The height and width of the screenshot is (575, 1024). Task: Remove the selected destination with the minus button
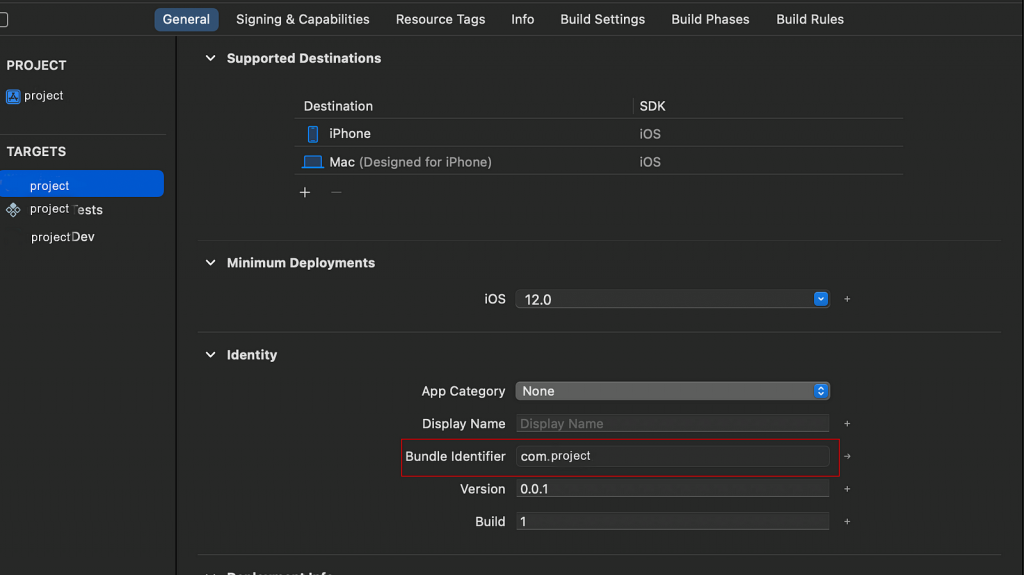click(x=336, y=192)
